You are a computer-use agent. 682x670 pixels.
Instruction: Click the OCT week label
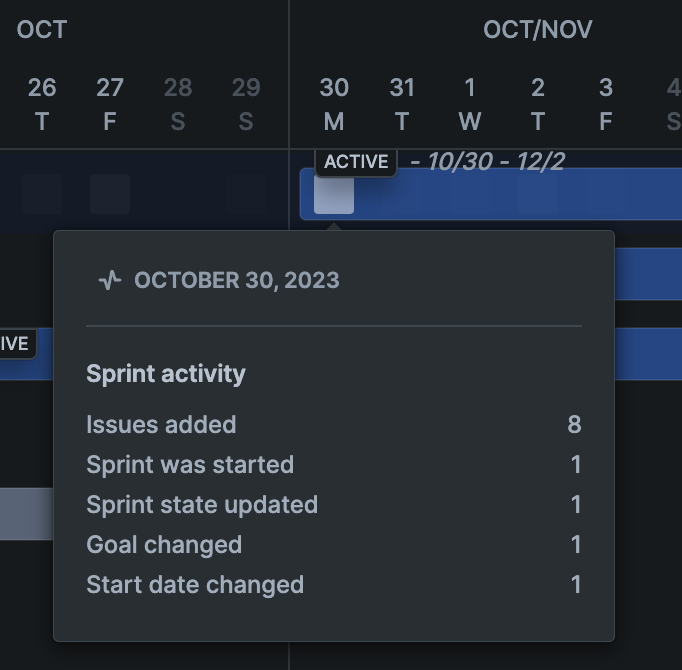coord(42,30)
